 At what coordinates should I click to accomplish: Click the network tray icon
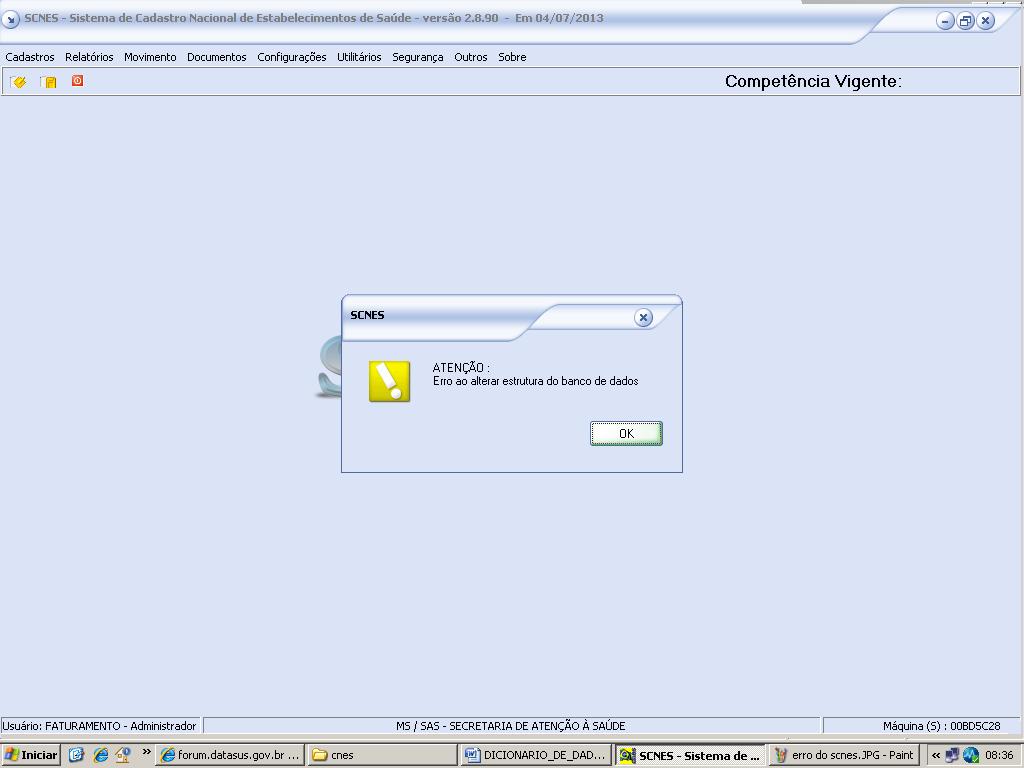pos(952,755)
